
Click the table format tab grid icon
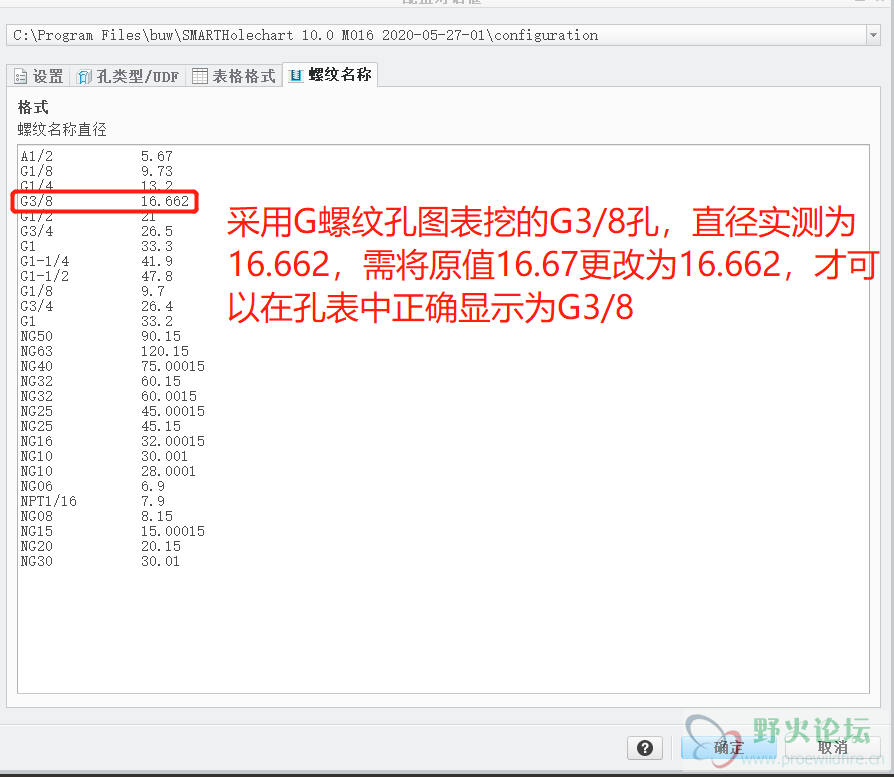(x=200, y=76)
